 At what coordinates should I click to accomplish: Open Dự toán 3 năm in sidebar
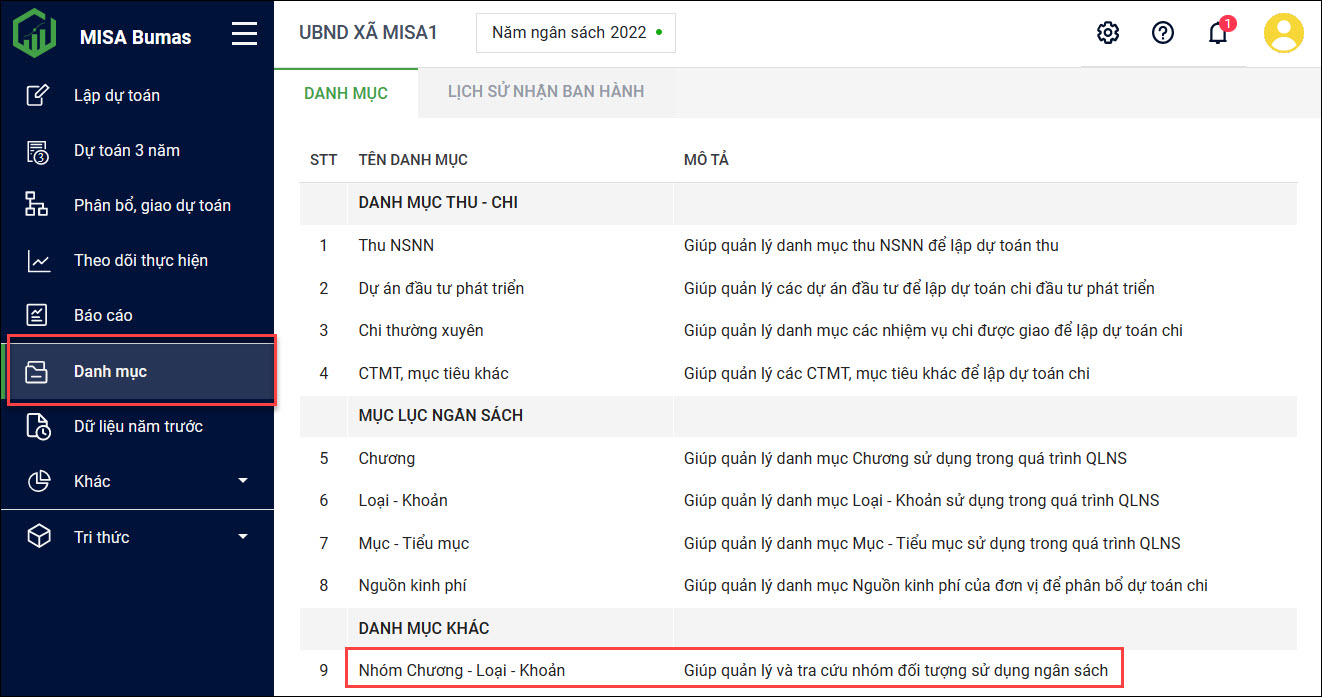tap(127, 150)
